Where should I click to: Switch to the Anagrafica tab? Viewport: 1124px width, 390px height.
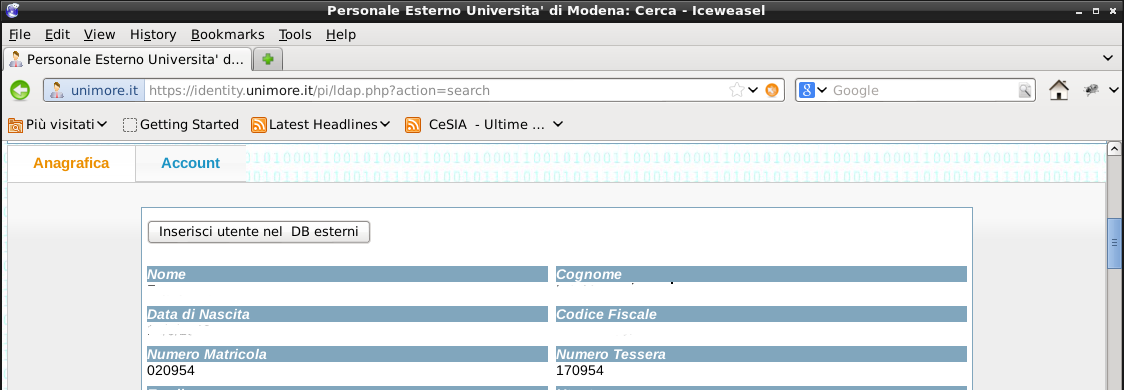pyautogui.click(x=71, y=163)
